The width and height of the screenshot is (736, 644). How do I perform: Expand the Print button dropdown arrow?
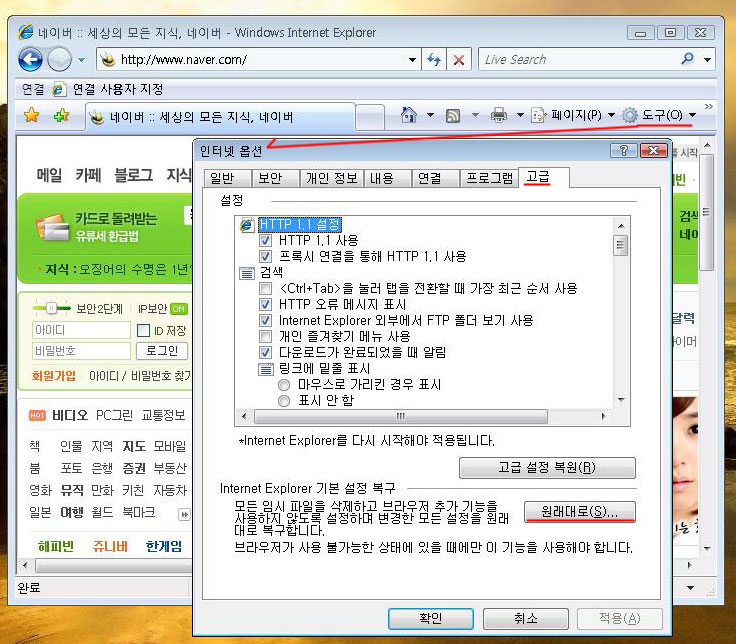tap(520, 115)
